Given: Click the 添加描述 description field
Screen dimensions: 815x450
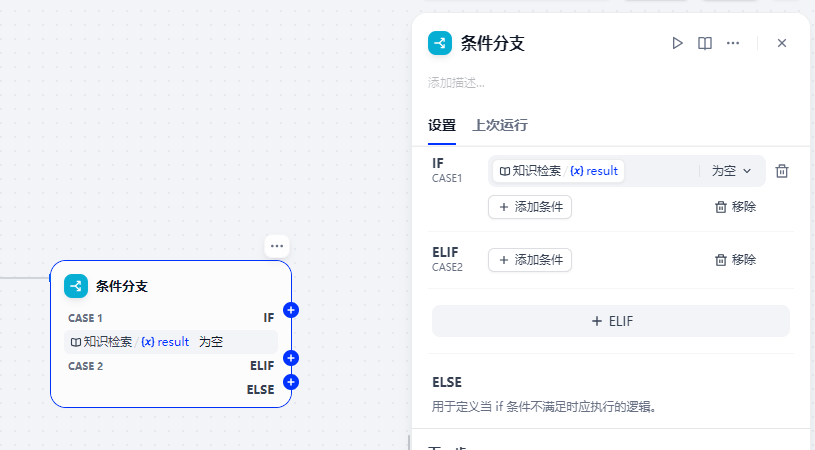Looking at the screenshot, I should [456, 83].
